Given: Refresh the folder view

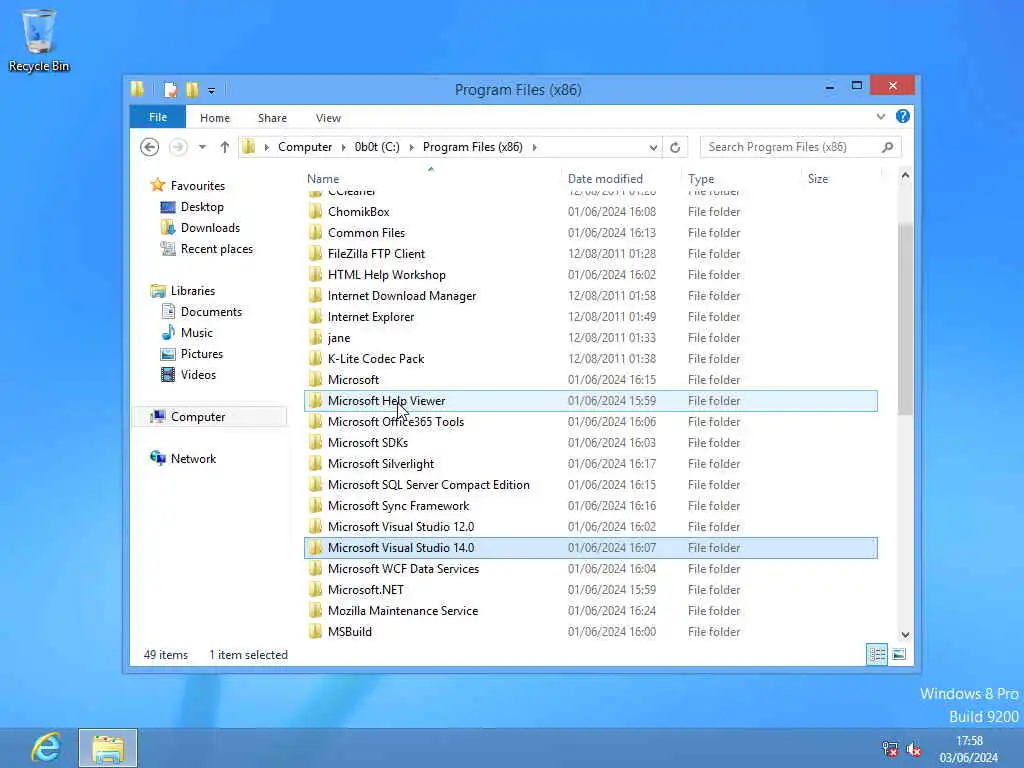Looking at the screenshot, I should [675, 148].
